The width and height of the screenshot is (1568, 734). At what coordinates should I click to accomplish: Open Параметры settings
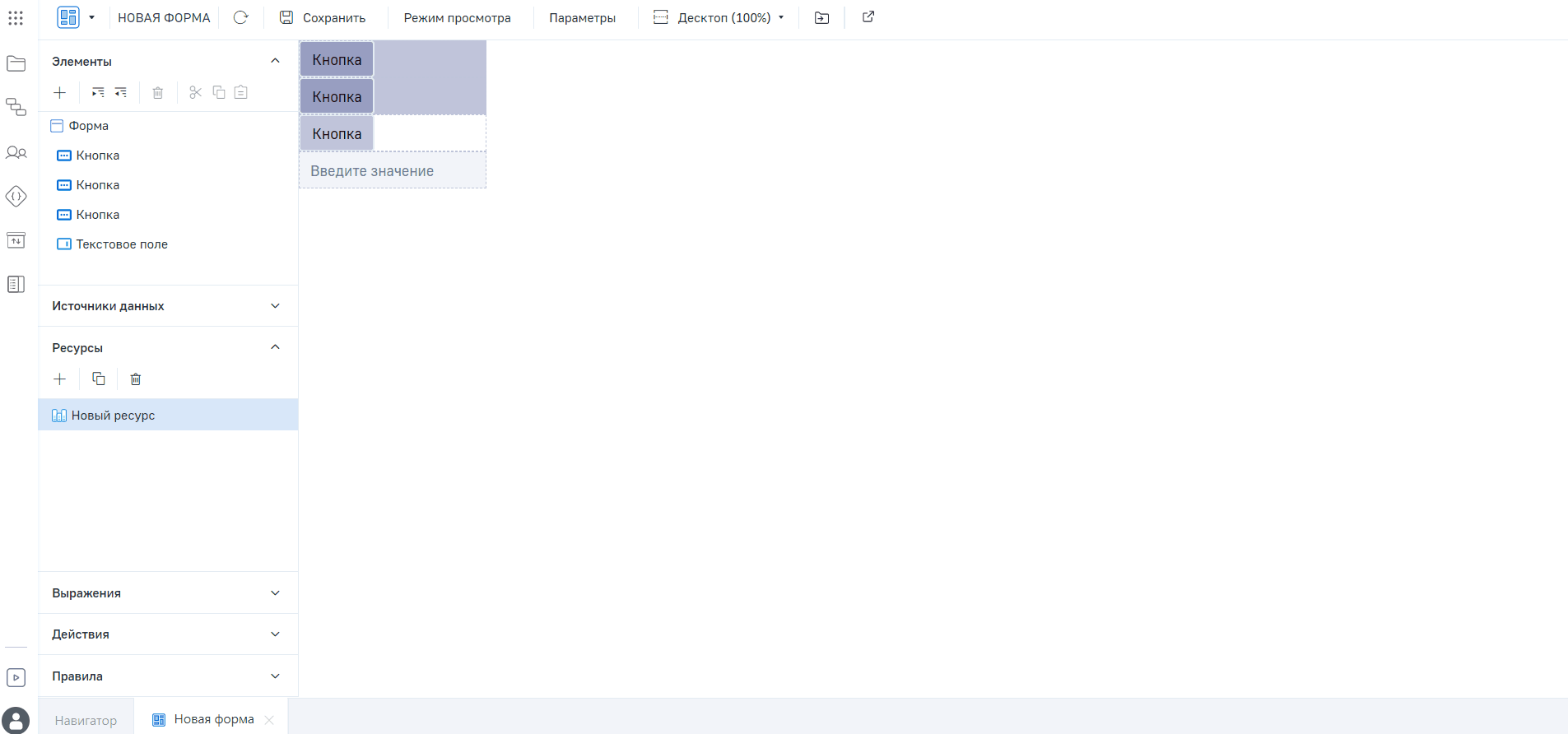(x=582, y=17)
